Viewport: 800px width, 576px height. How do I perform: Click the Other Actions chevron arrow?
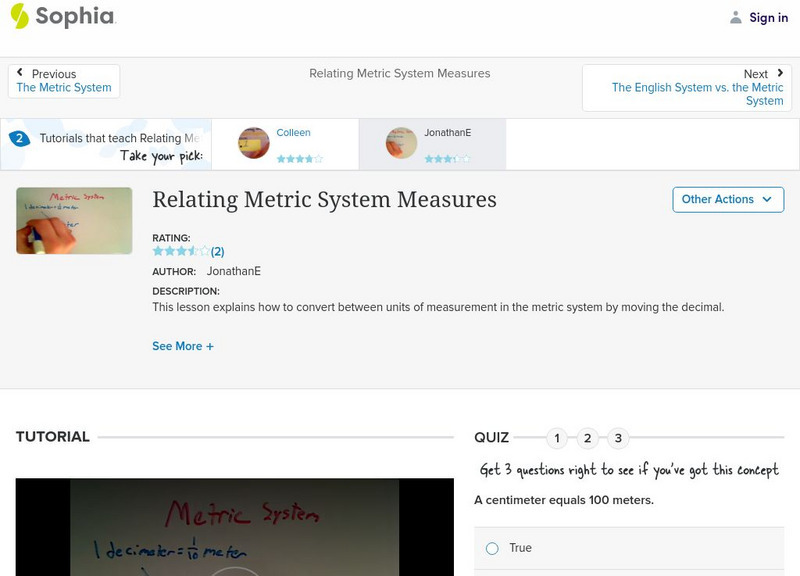766,200
